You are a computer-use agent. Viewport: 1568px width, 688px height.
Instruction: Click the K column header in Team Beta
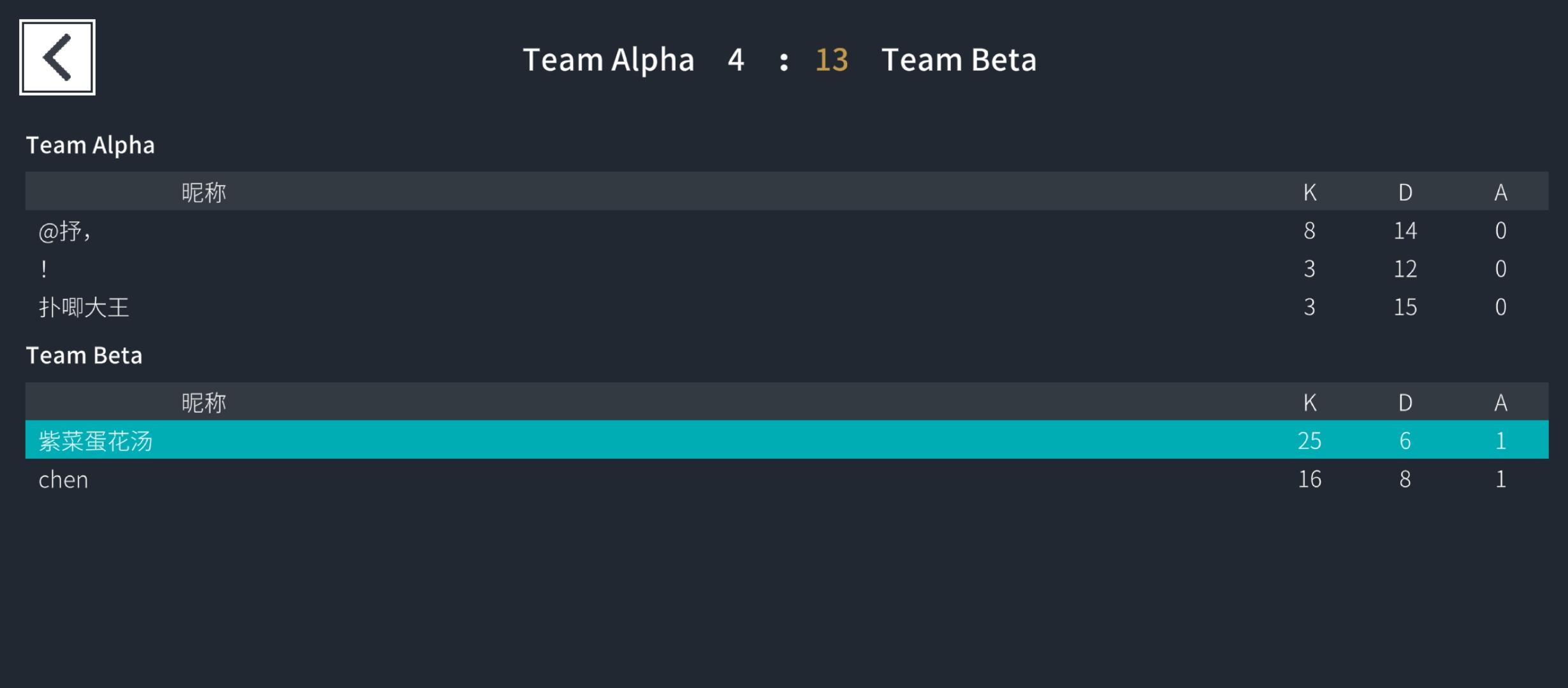coord(1310,402)
